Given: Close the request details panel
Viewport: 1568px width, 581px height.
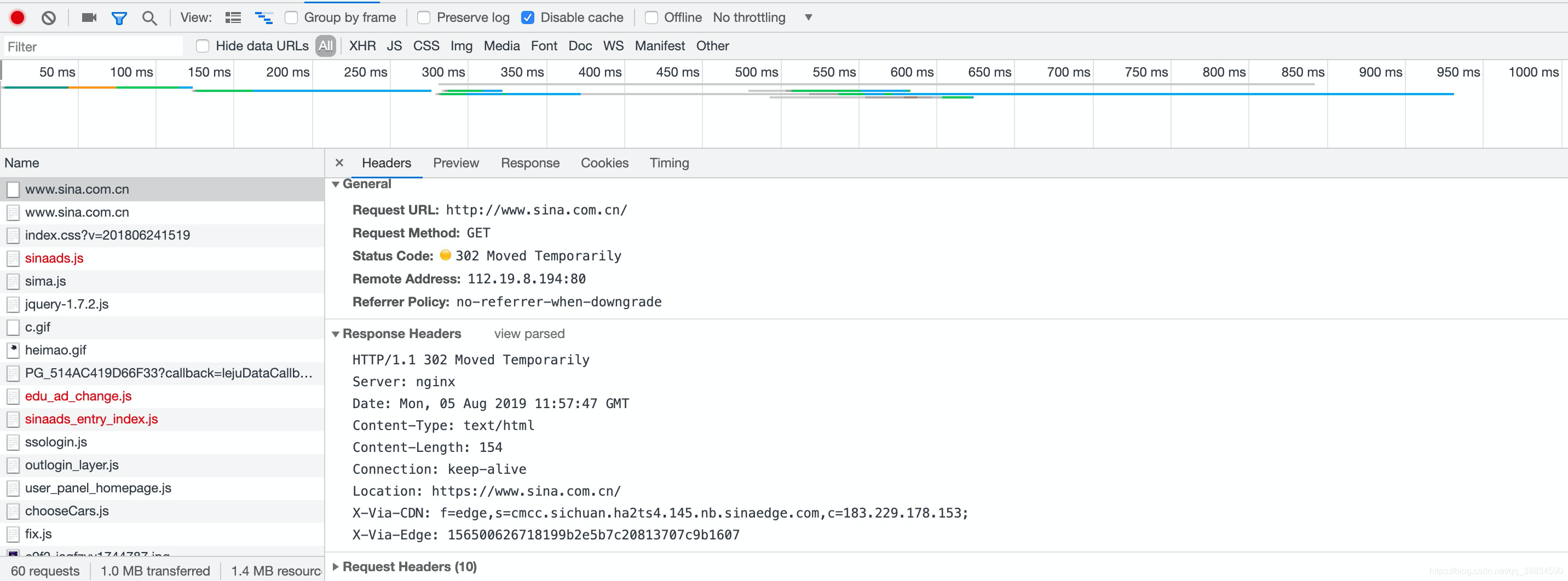Looking at the screenshot, I should 339,163.
